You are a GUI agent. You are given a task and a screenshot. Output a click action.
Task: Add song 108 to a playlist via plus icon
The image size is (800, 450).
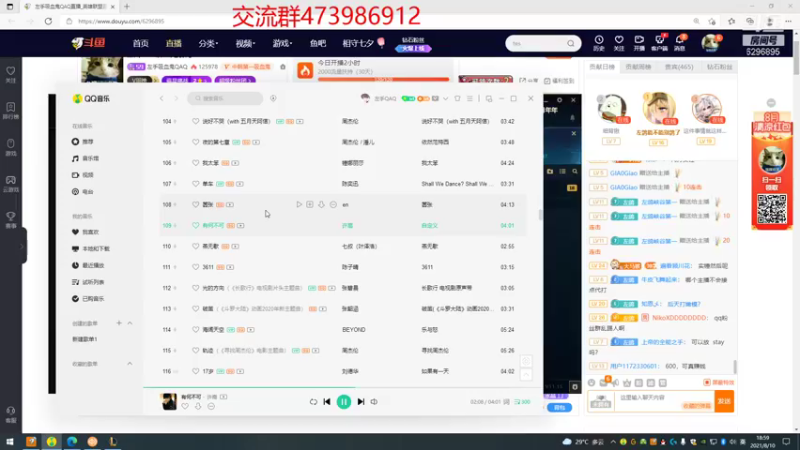pyautogui.click(x=310, y=205)
